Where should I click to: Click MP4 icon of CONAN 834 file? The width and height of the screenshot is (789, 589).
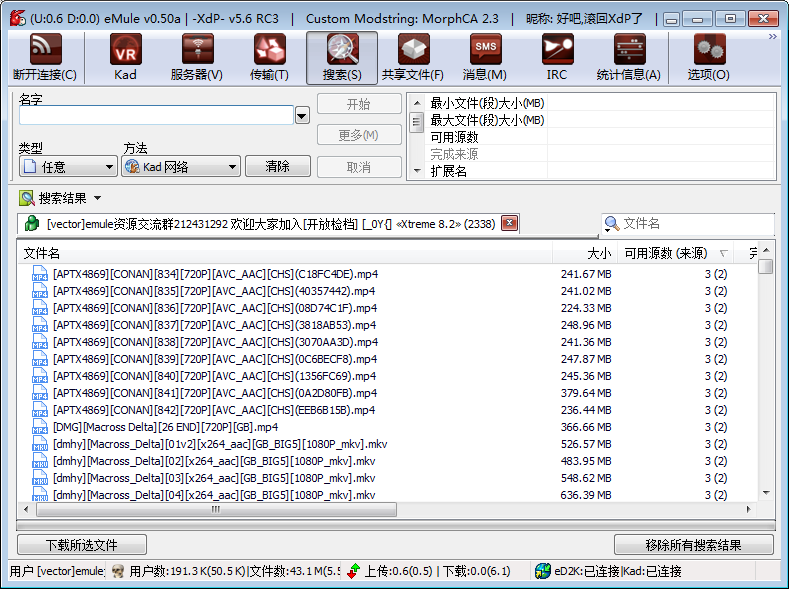(x=40, y=274)
